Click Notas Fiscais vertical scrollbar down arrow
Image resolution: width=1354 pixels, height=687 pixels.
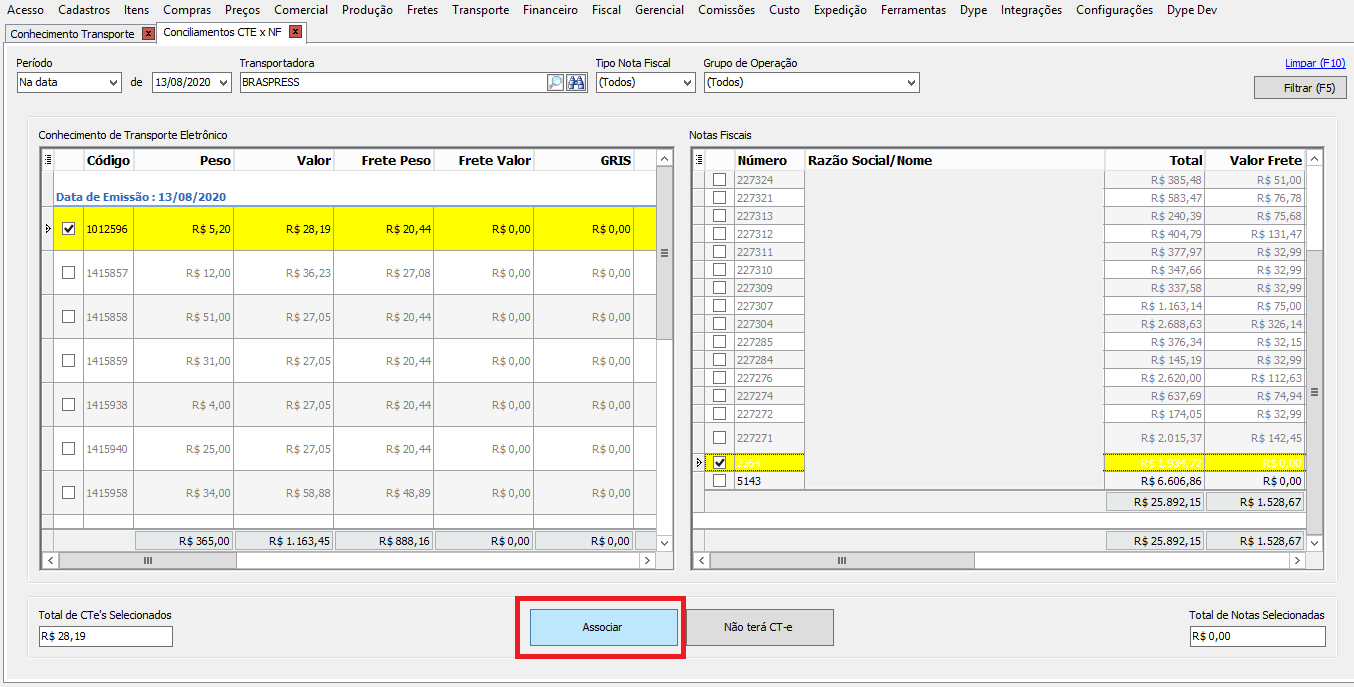click(1315, 542)
